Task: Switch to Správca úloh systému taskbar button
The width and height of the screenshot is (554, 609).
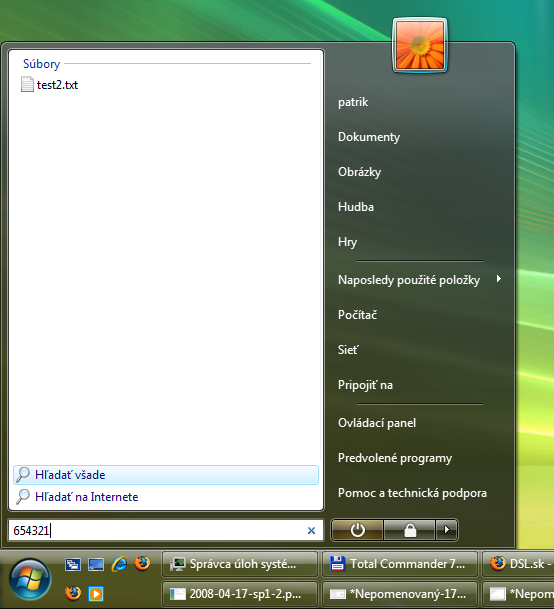Action: click(x=240, y=564)
